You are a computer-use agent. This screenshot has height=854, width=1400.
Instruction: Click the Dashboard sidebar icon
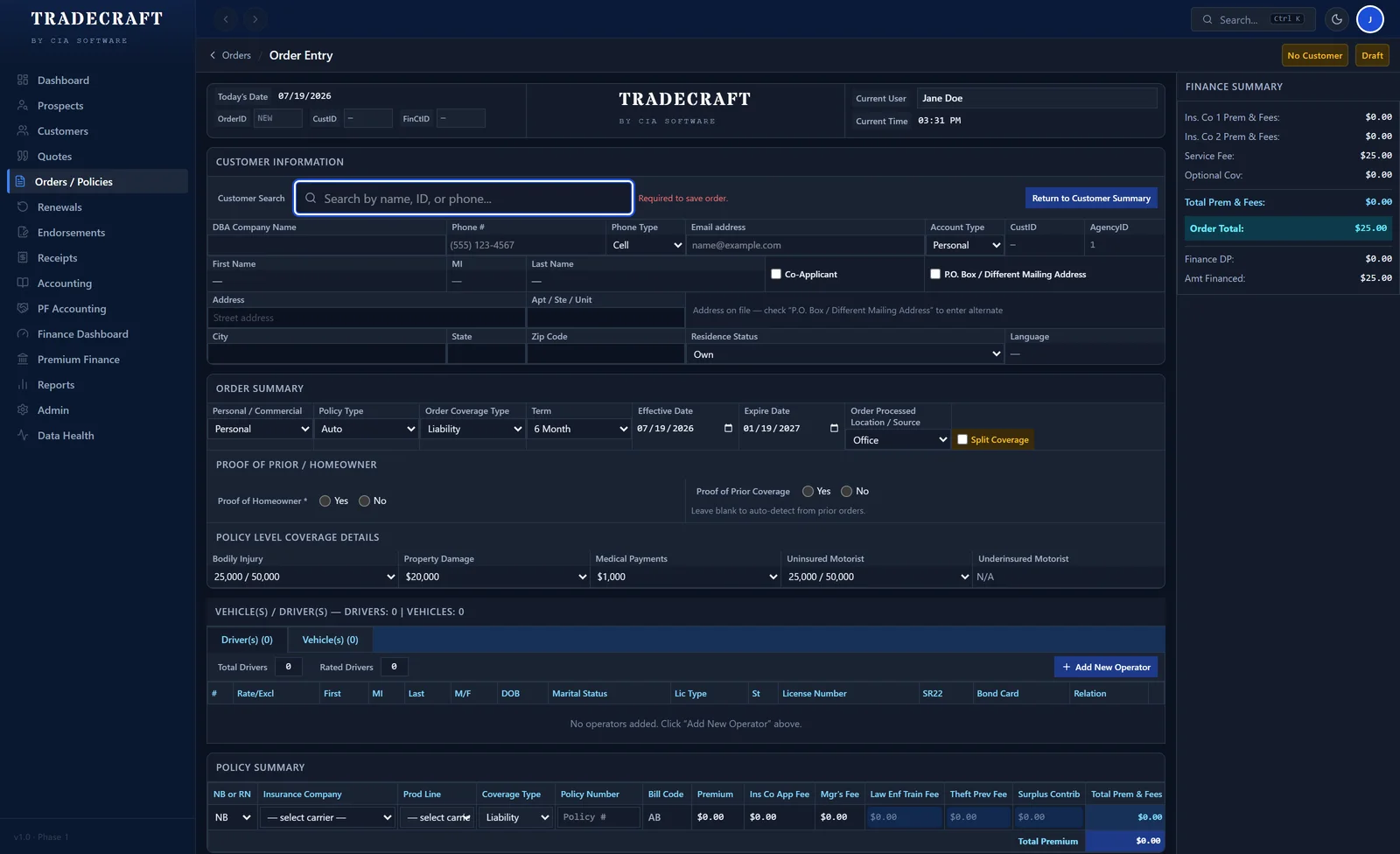[23, 80]
